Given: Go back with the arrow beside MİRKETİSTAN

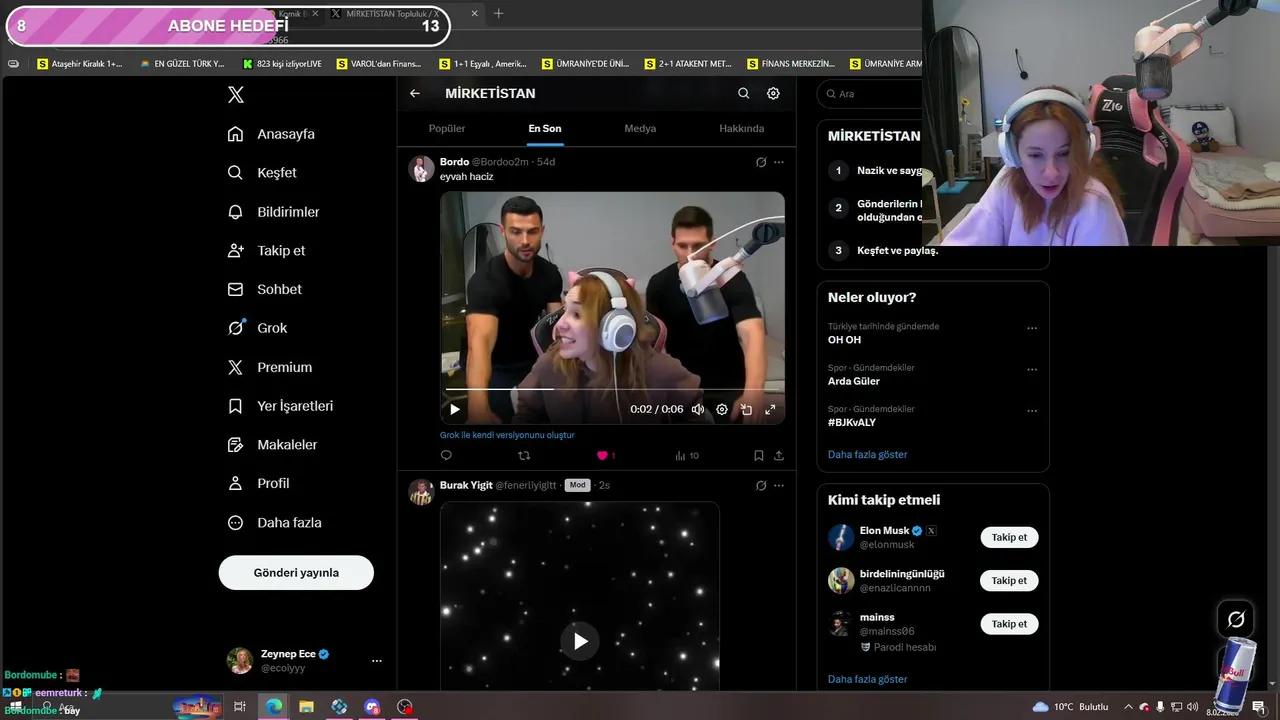Looking at the screenshot, I should pyautogui.click(x=415, y=93).
